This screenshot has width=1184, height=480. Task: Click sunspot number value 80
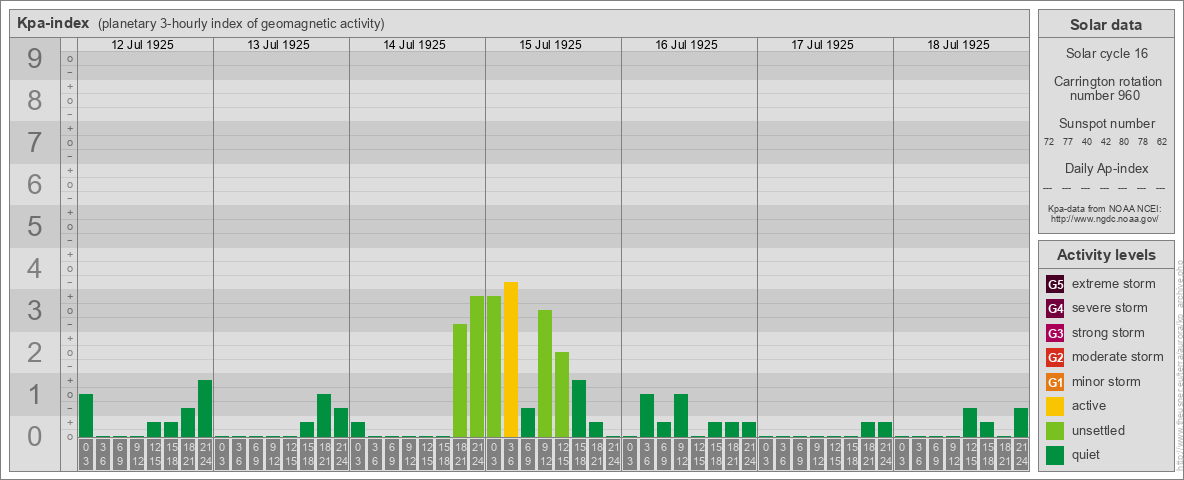point(1124,142)
